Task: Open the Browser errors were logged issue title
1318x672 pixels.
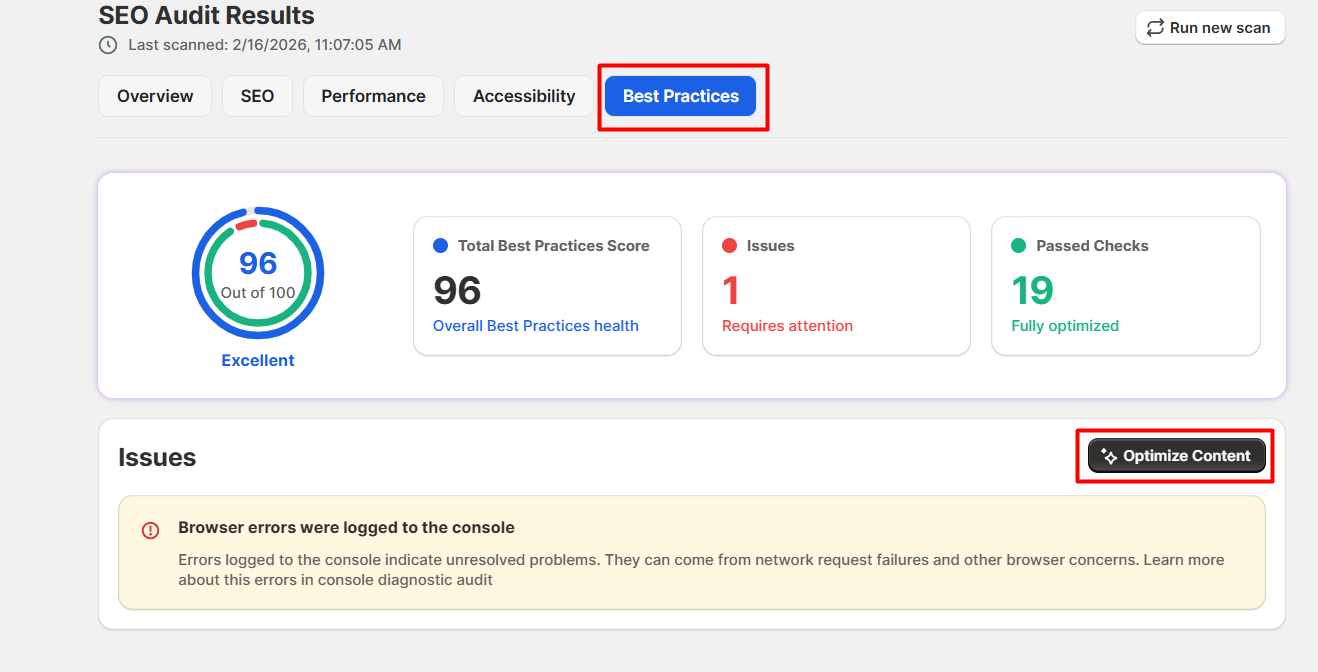Action: pos(346,527)
